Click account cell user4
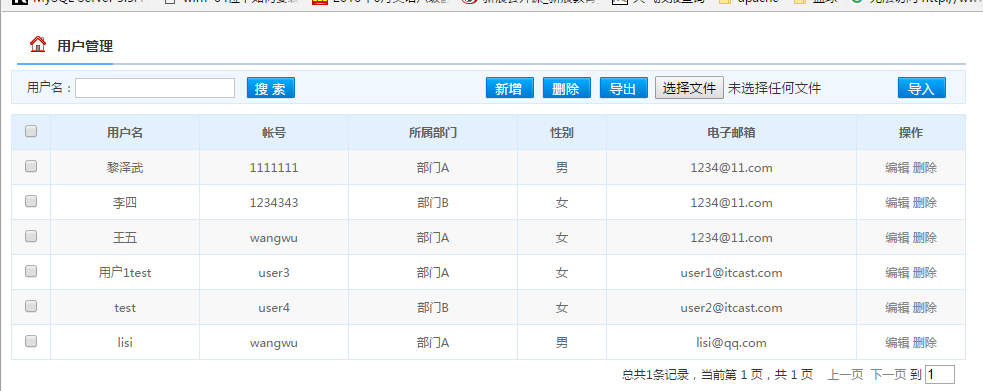983x391 pixels. (274, 308)
